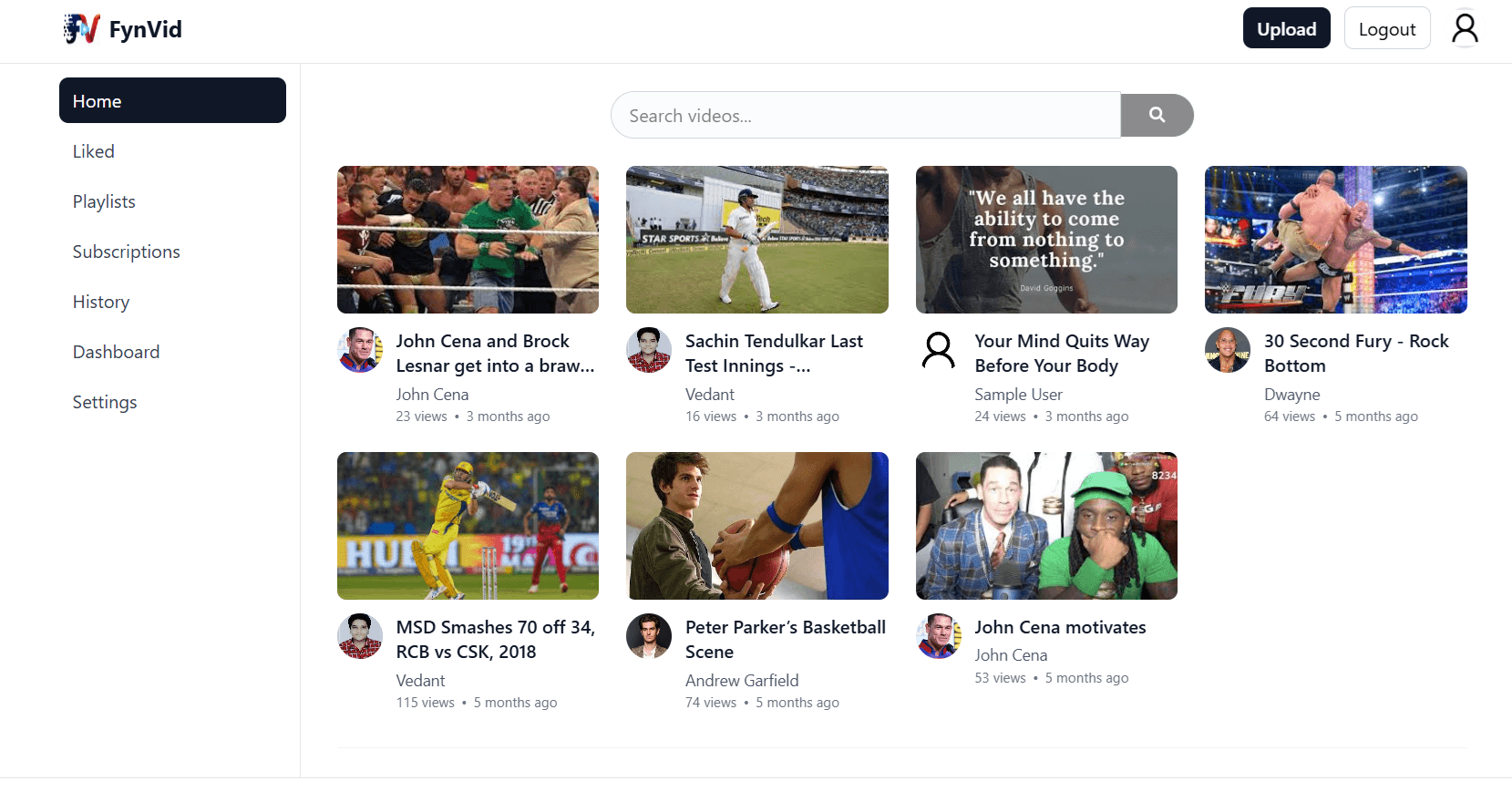Click John Cena avatar beside motivates video
Screen dimensions: 1512x792
[939, 636]
